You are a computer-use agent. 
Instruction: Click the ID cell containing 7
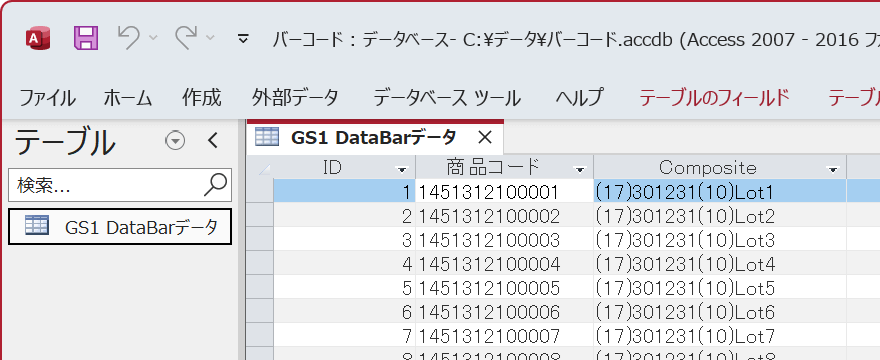coord(345,335)
